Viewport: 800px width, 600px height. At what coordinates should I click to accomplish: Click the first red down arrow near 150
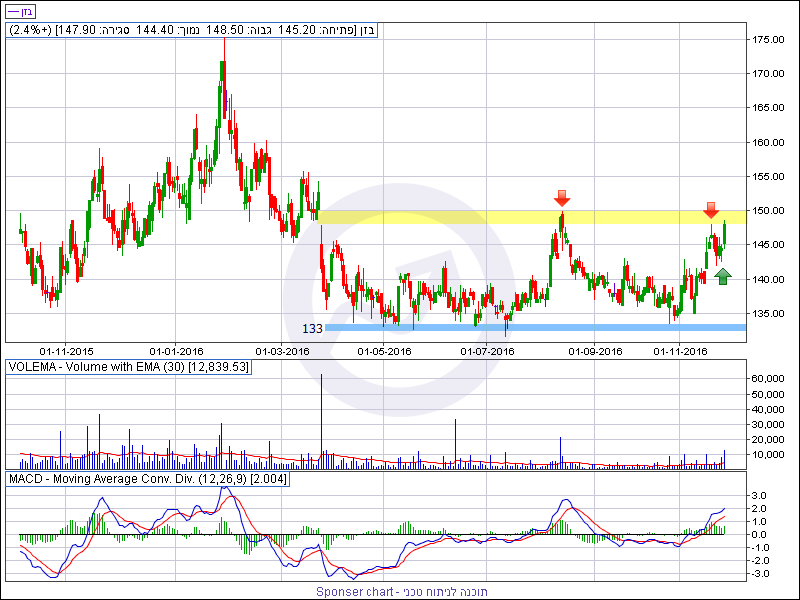(562, 198)
